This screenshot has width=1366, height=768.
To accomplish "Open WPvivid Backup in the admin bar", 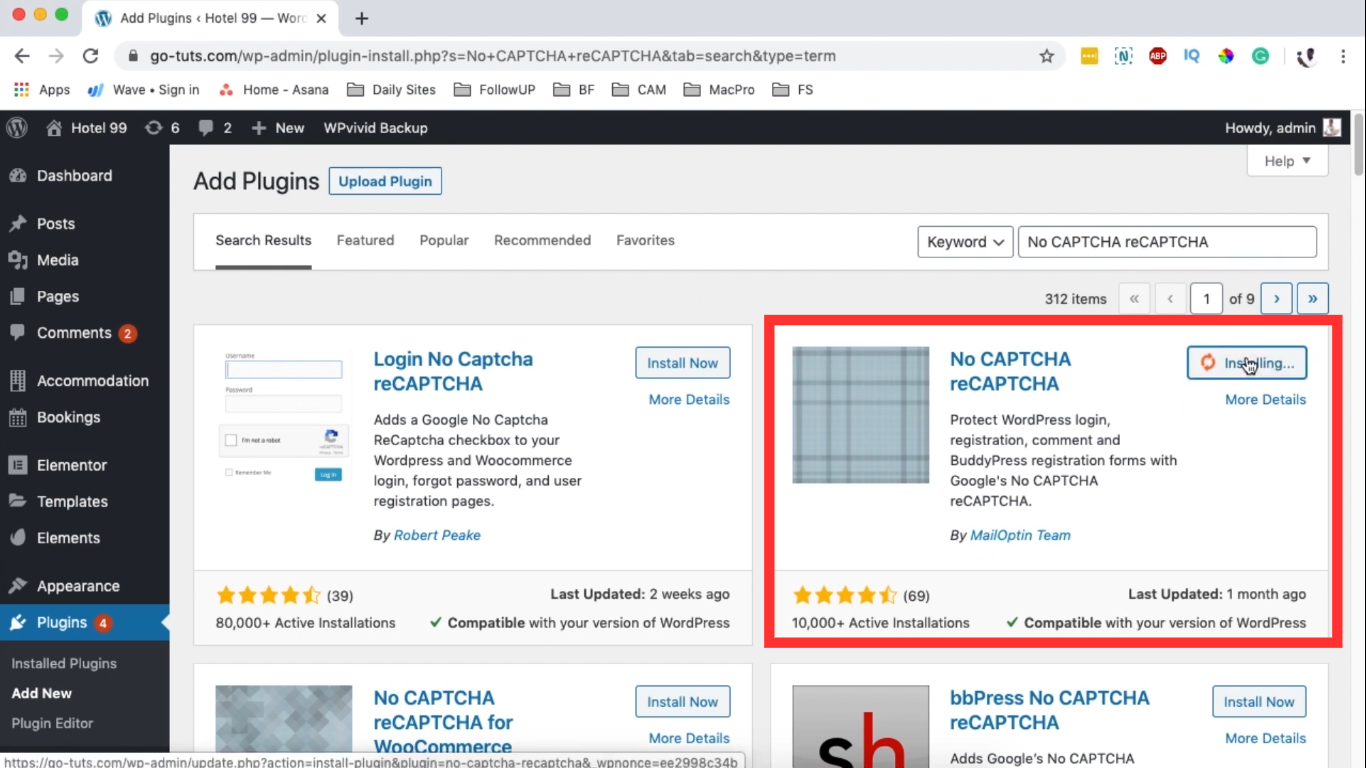I will pyautogui.click(x=375, y=128).
